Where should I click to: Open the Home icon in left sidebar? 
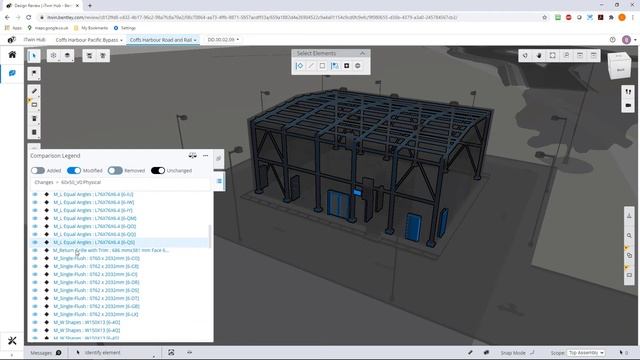pos(12,55)
